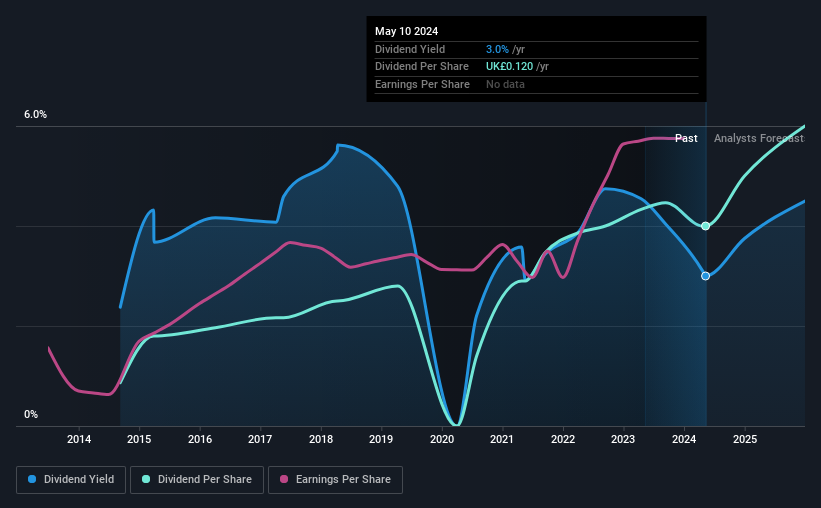The height and width of the screenshot is (508, 821).
Task: Click the 'Past' label on chart
Action: coord(686,138)
